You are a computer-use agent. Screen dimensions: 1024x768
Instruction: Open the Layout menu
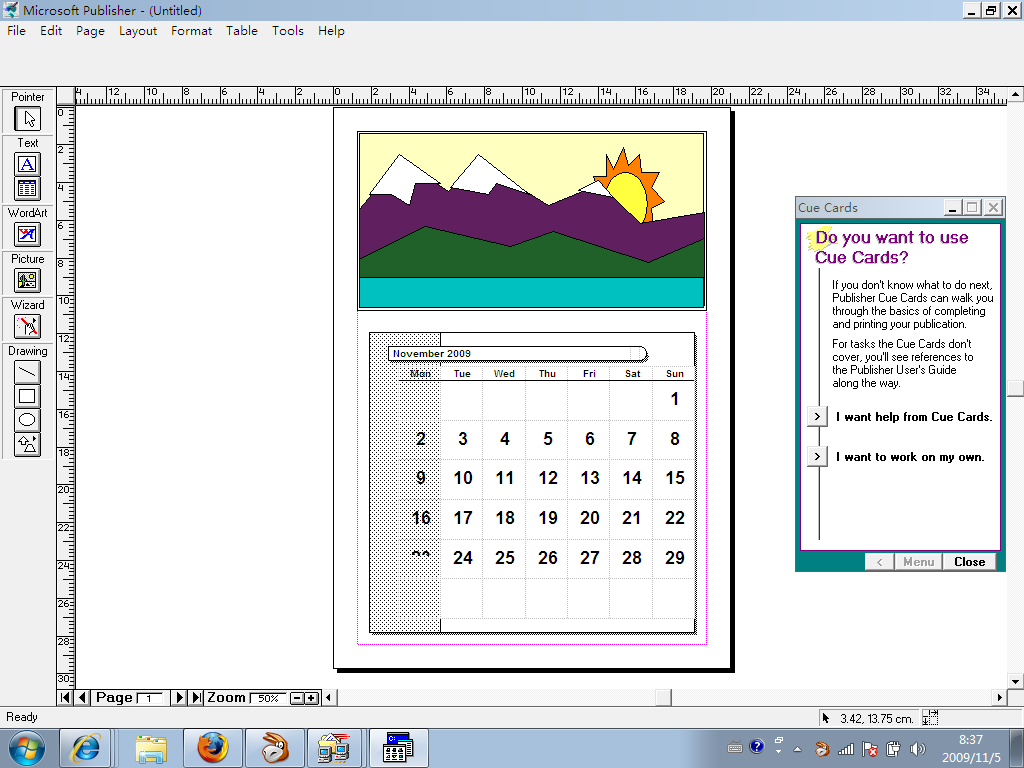pyautogui.click(x=138, y=31)
